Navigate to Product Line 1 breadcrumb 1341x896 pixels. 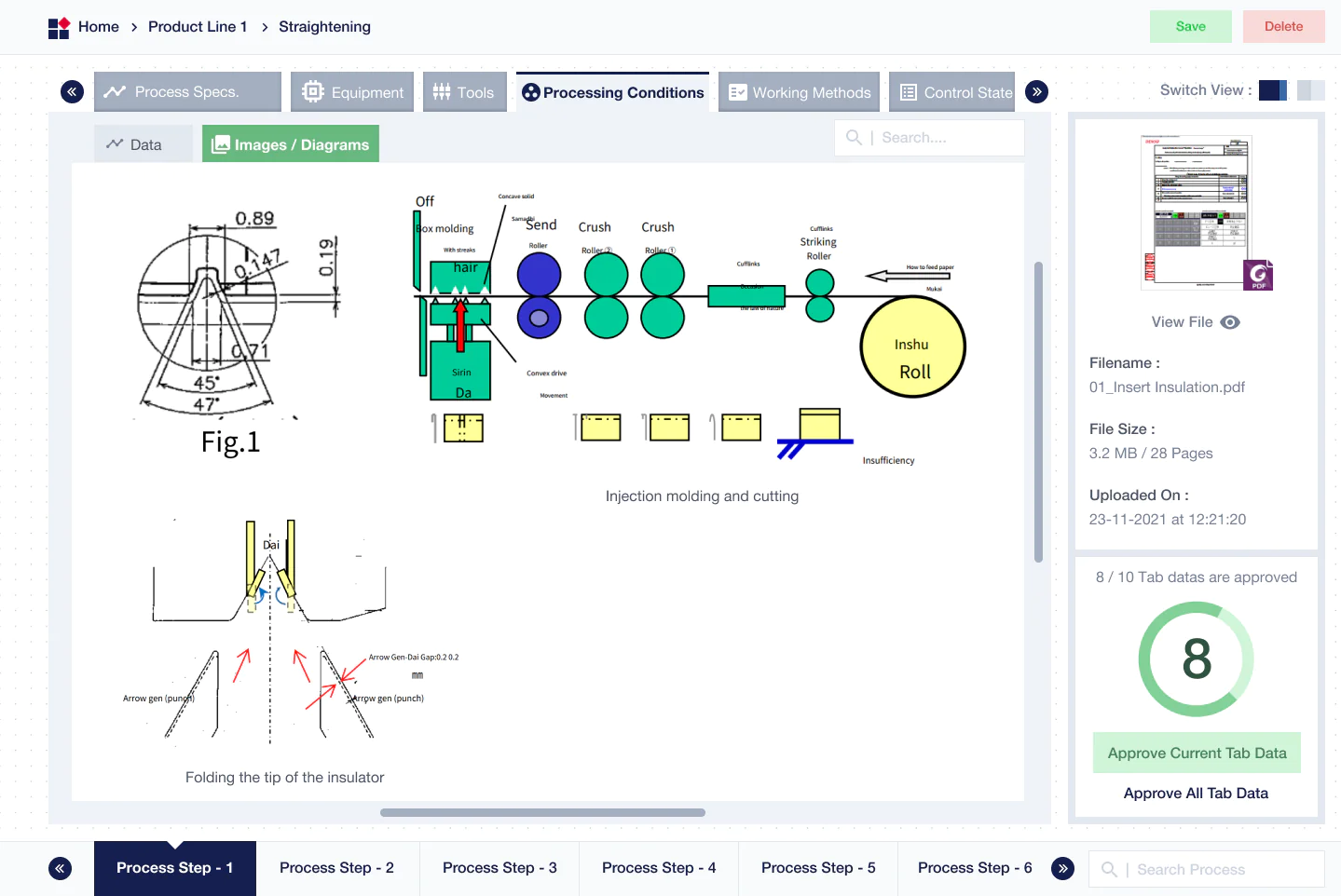(x=198, y=27)
